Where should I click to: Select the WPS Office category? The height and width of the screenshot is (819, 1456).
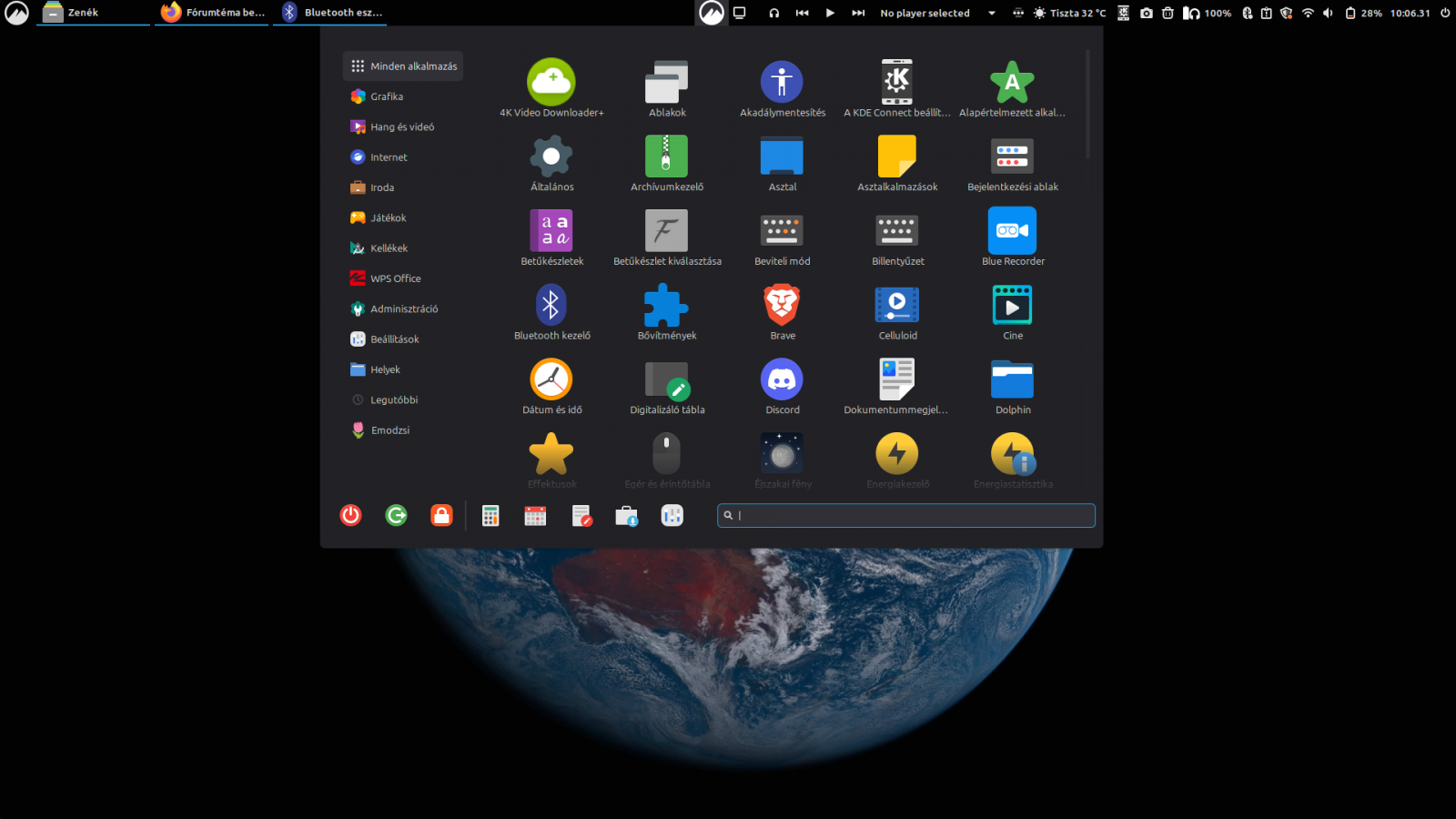pyautogui.click(x=403, y=278)
